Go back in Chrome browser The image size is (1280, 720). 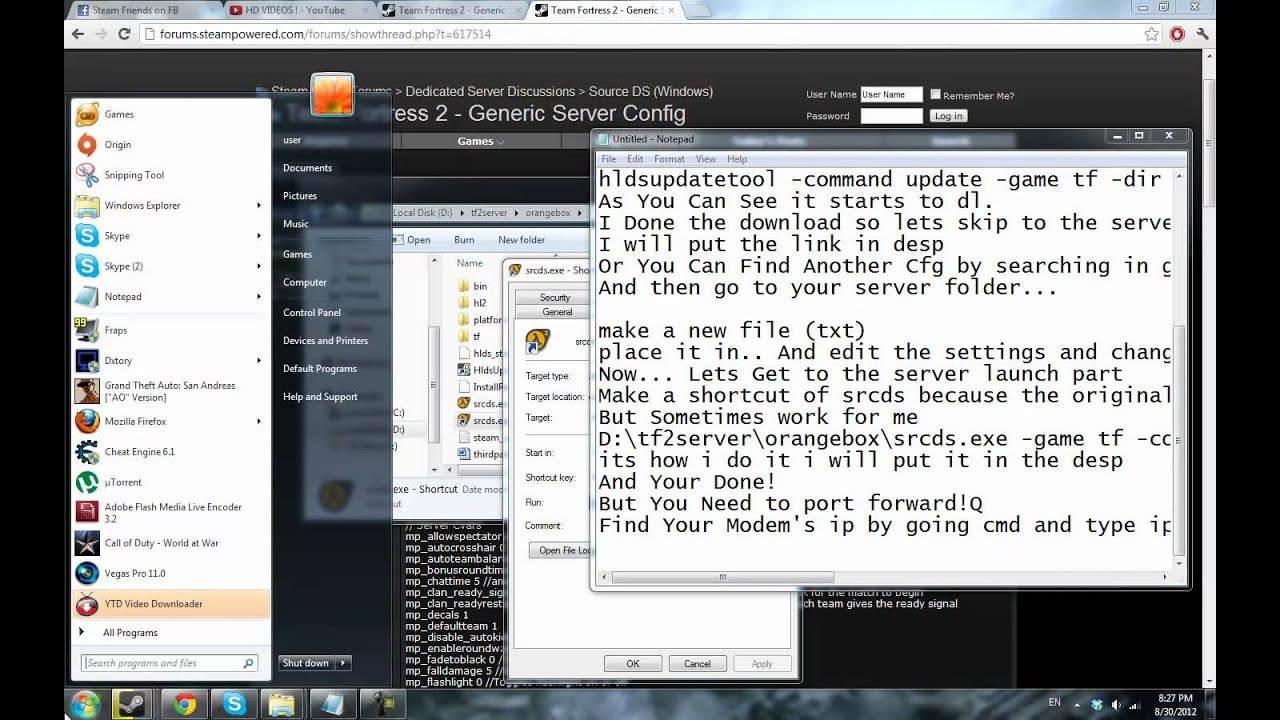pos(78,34)
